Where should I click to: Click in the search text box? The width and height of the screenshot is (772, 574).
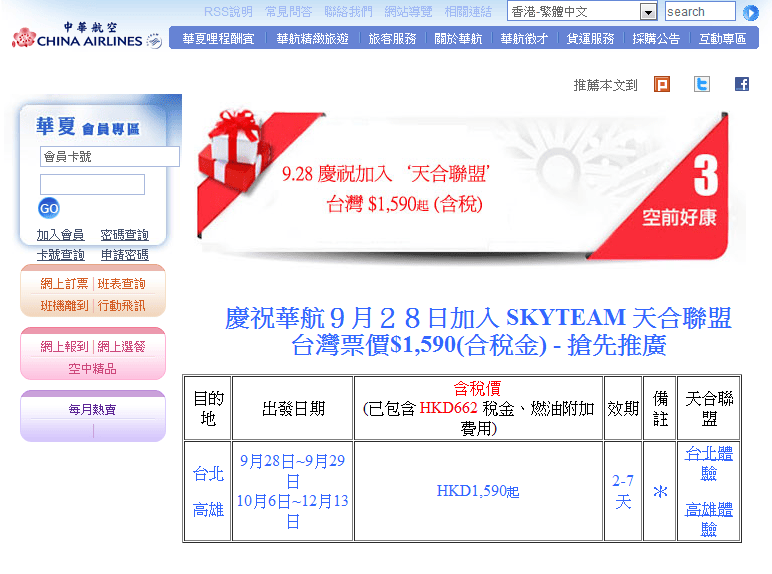tap(699, 12)
